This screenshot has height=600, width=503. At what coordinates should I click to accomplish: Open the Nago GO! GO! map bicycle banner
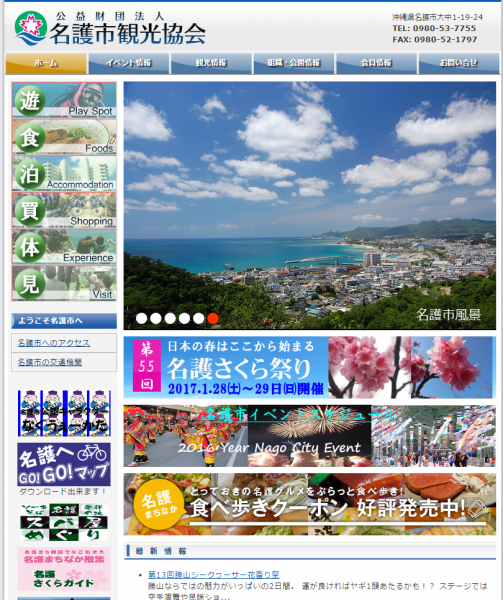tap(64, 464)
